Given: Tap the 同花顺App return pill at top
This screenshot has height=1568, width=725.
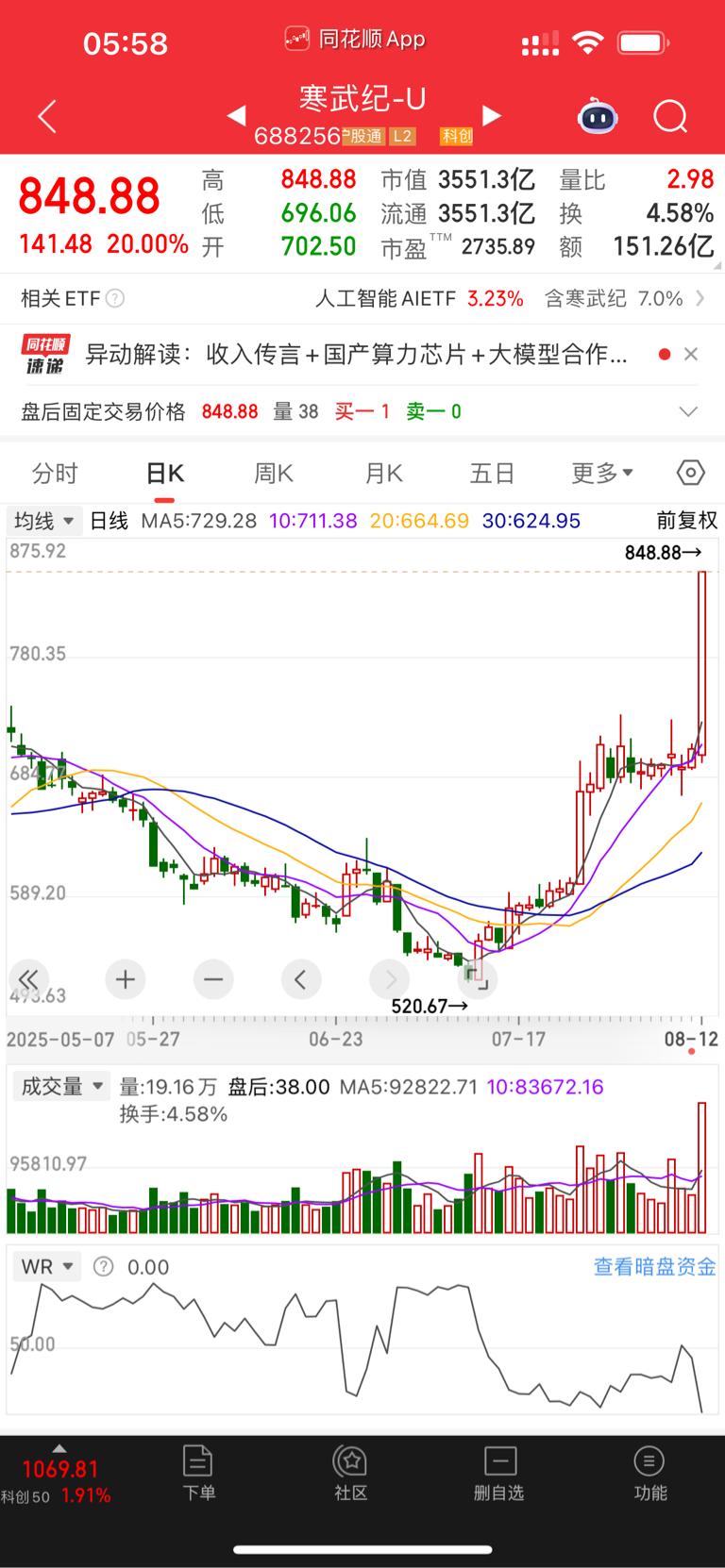Looking at the screenshot, I should point(355,39).
